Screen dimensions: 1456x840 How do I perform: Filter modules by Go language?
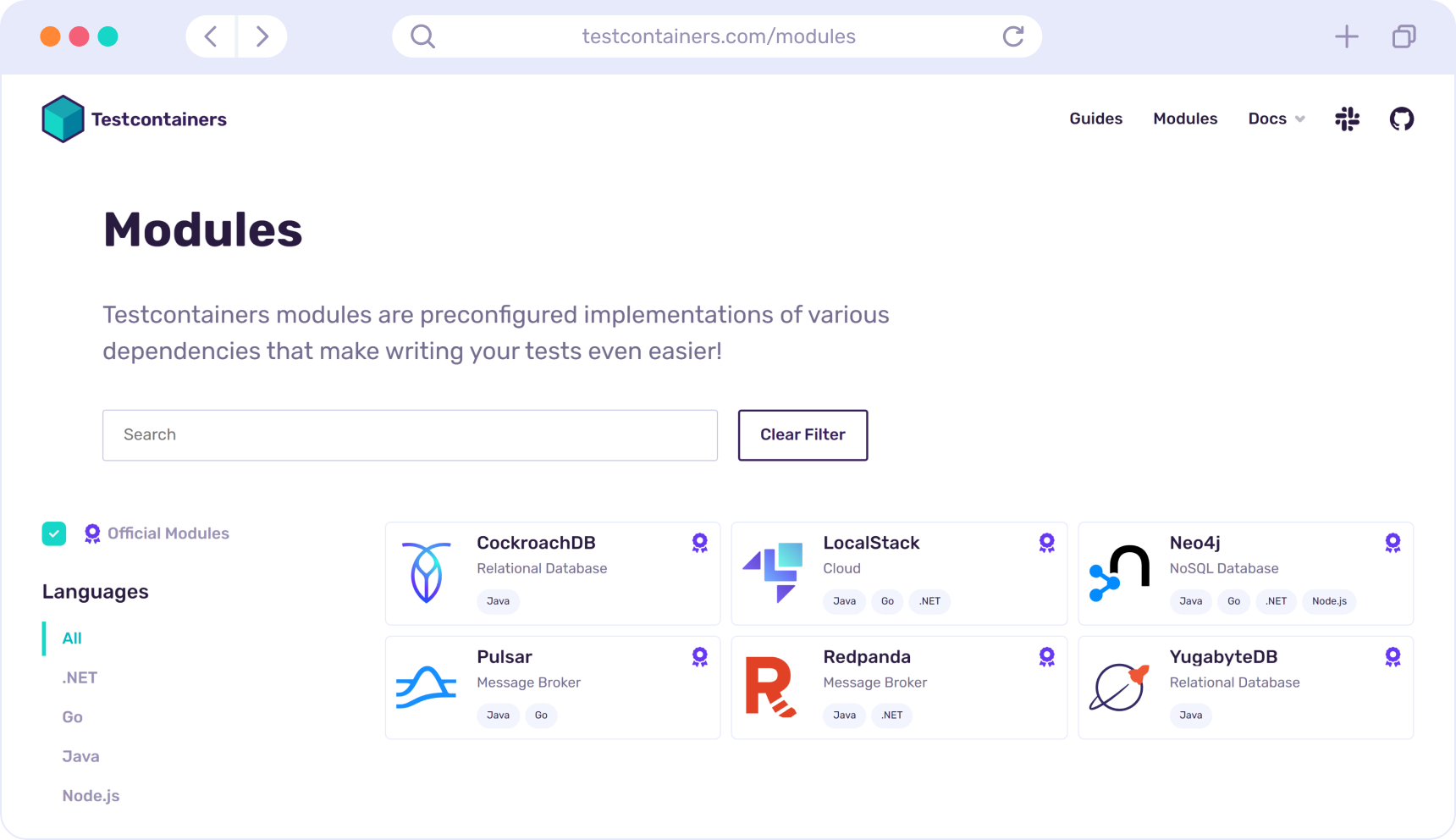tap(72, 717)
